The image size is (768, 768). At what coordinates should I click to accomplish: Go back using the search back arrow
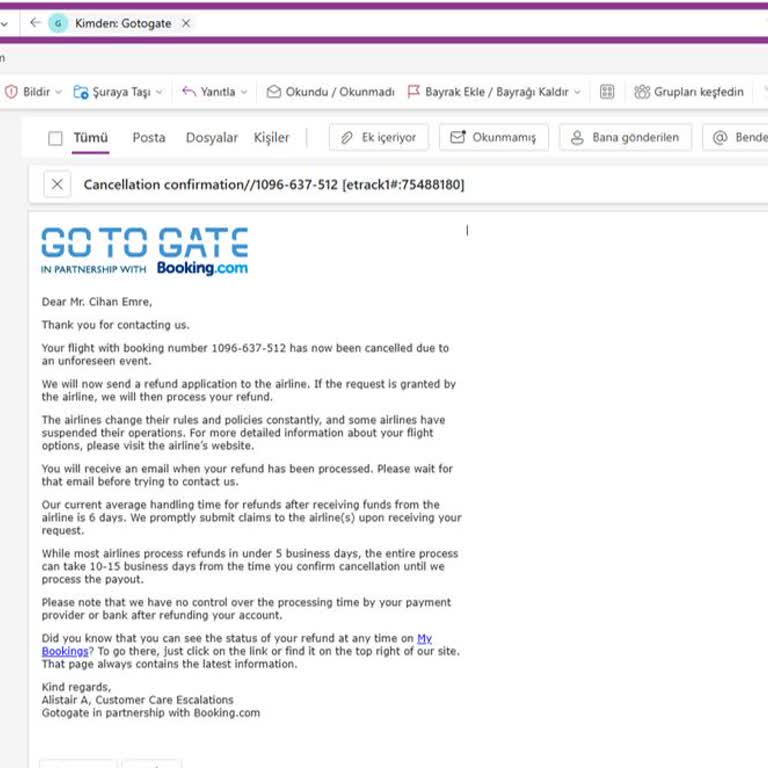click(35, 23)
